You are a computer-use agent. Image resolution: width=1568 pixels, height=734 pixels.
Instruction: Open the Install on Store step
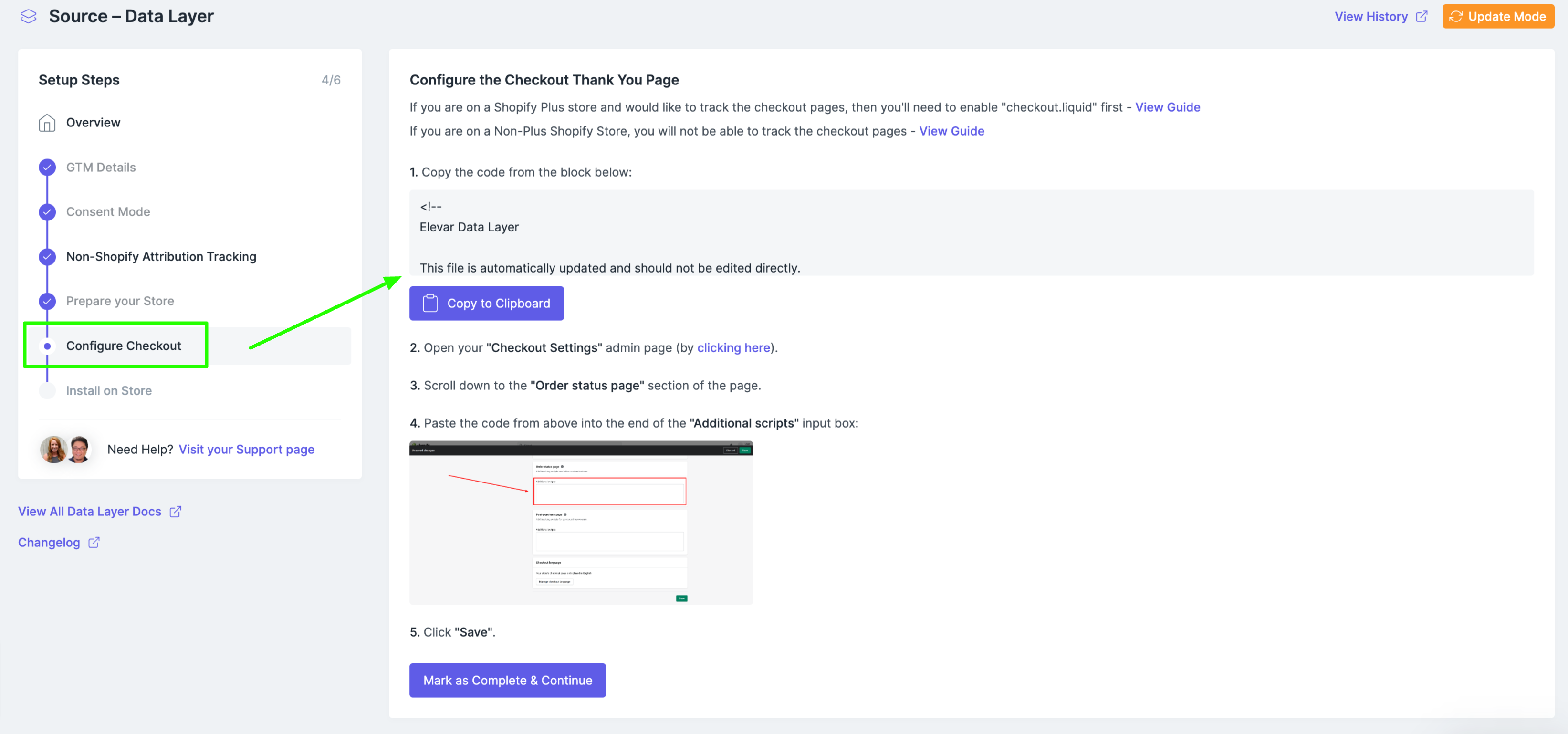109,391
